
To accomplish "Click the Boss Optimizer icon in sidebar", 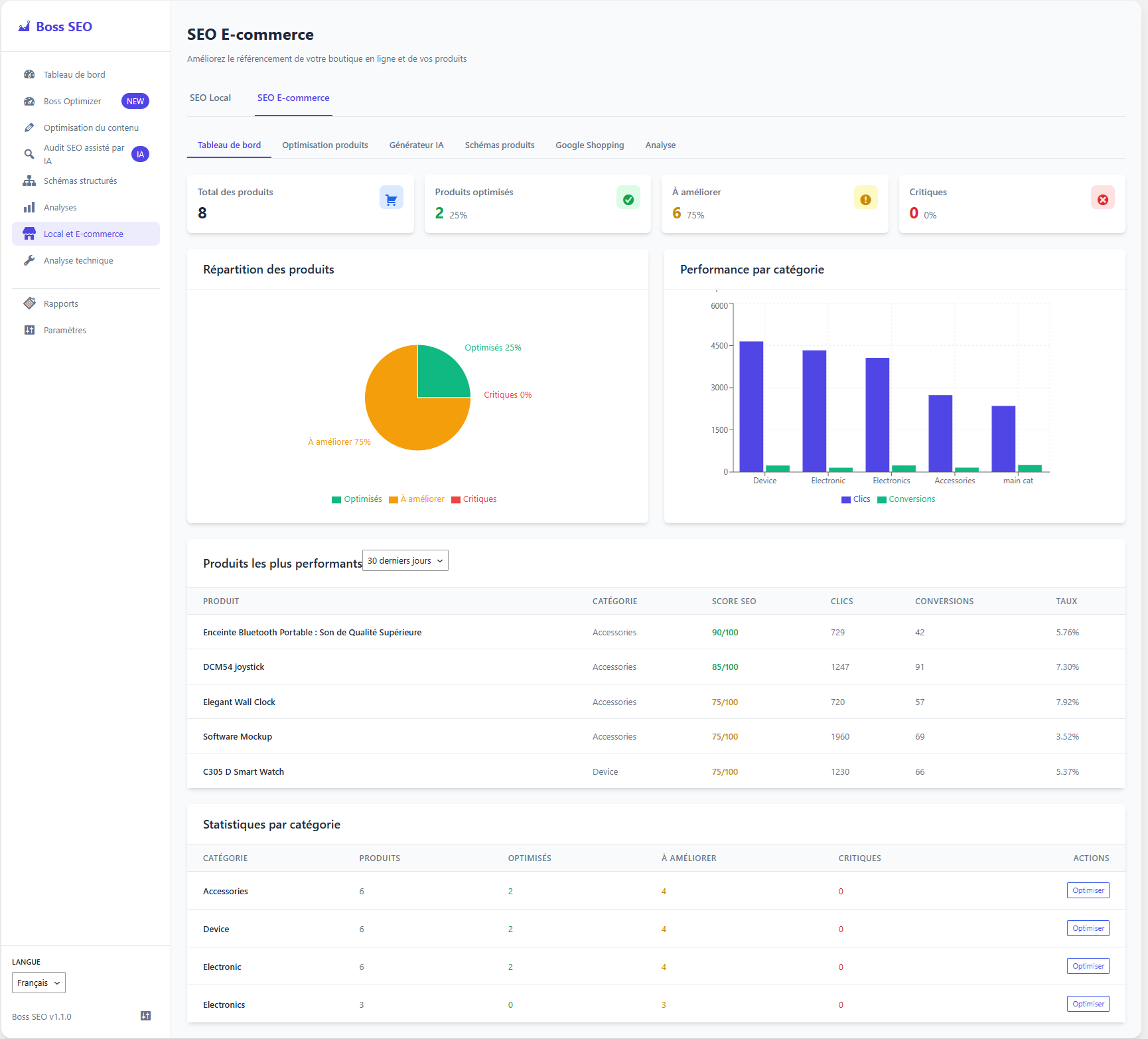I will click(29, 101).
